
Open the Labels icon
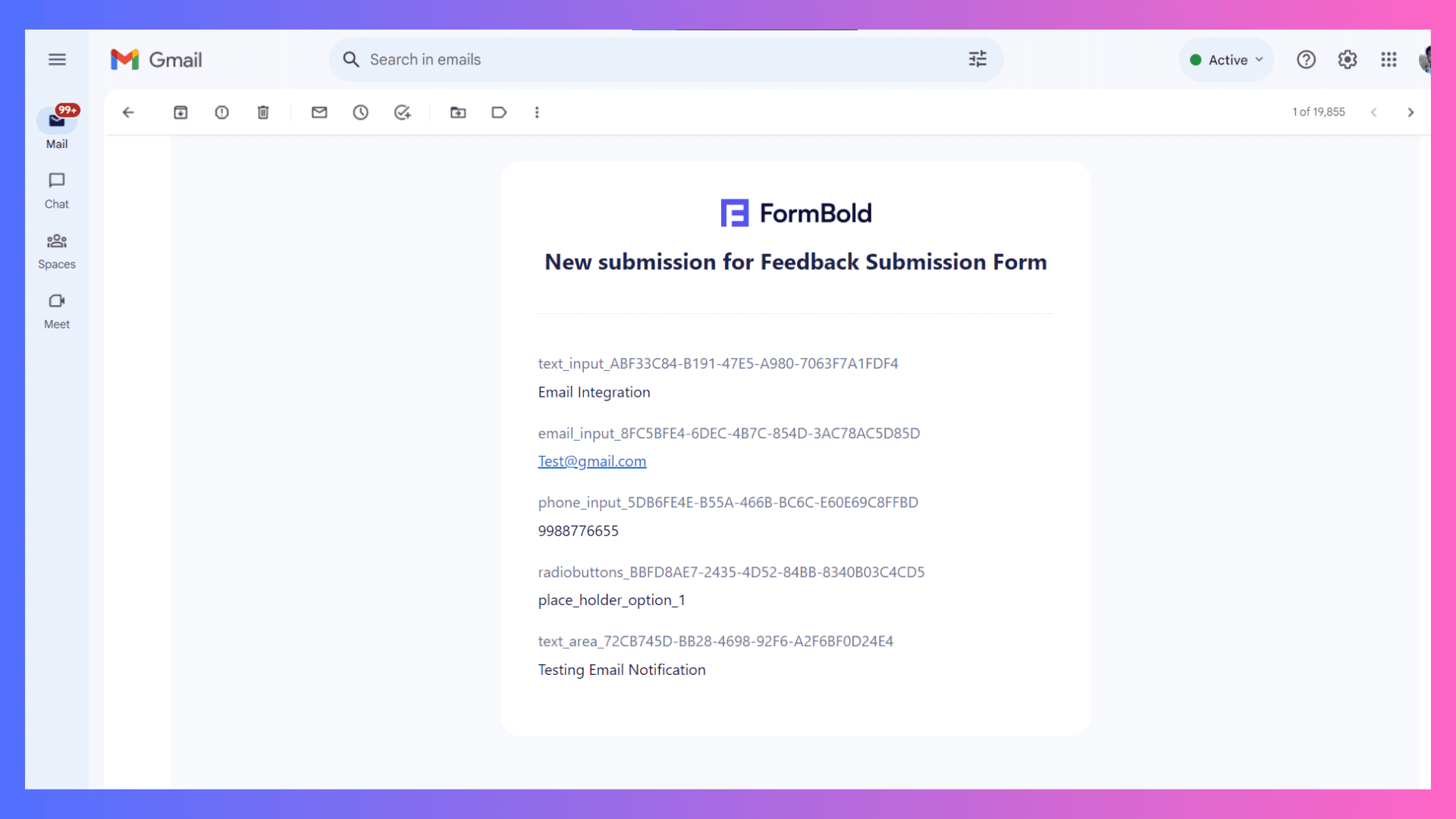pos(499,112)
